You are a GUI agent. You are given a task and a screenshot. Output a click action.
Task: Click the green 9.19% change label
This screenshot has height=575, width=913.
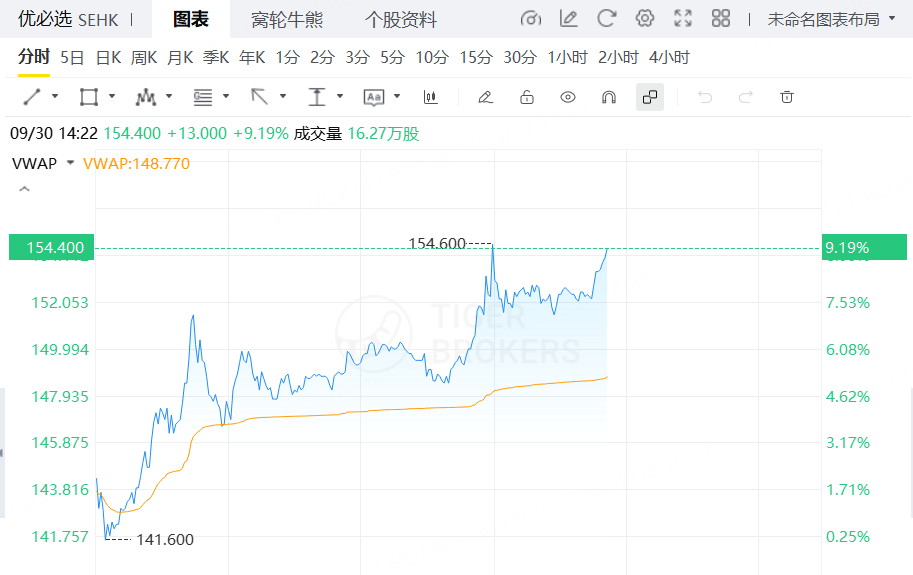click(x=864, y=247)
